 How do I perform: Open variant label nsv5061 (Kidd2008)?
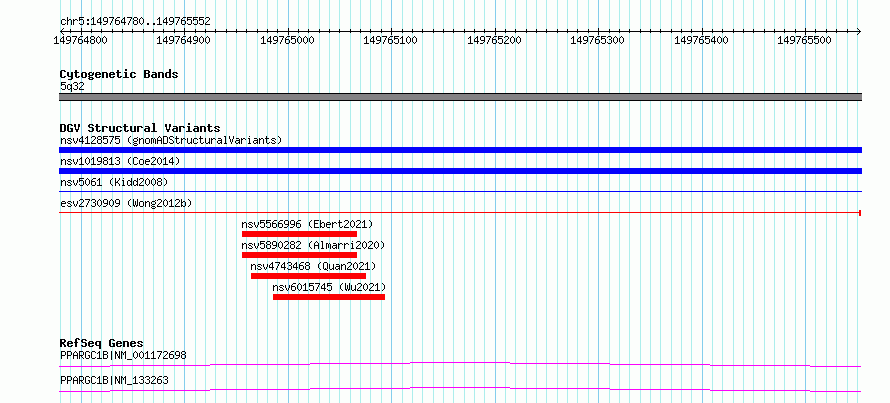[x=114, y=182]
